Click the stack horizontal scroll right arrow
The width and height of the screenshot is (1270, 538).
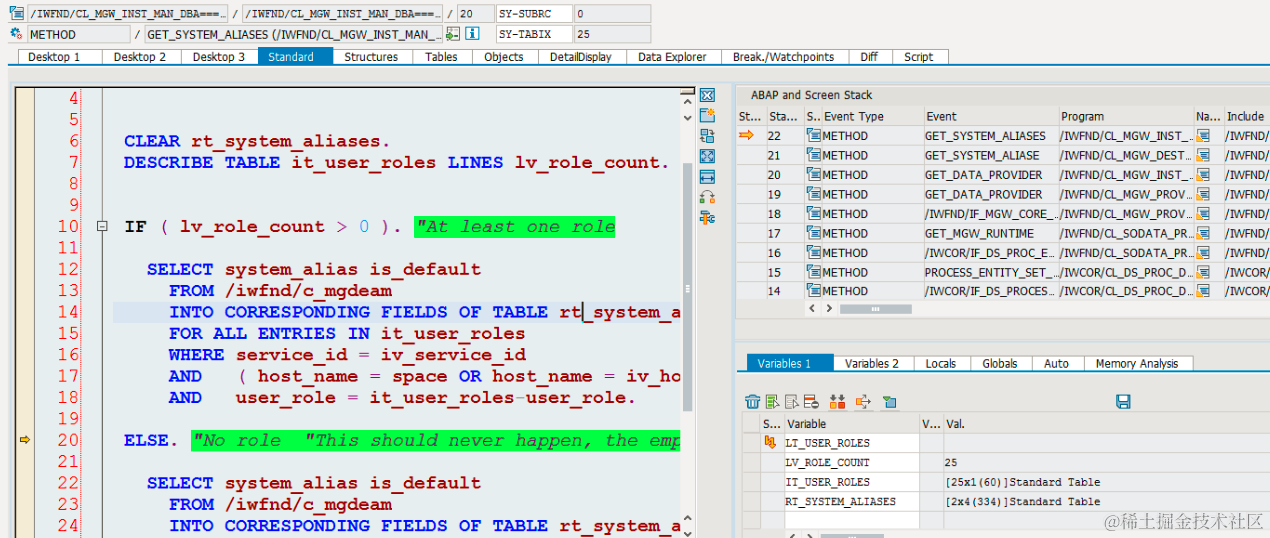click(x=829, y=309)
